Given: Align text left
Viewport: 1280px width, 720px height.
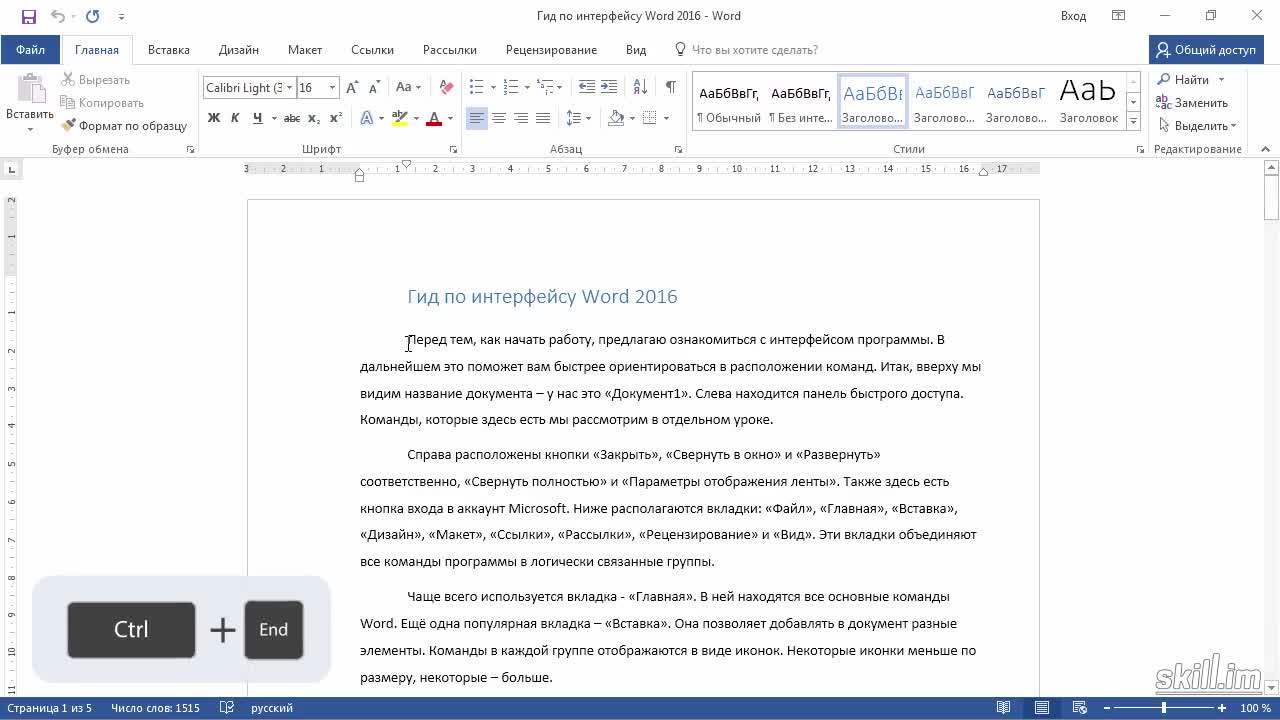Looking at the screenshot, I should tap(477, 118).
